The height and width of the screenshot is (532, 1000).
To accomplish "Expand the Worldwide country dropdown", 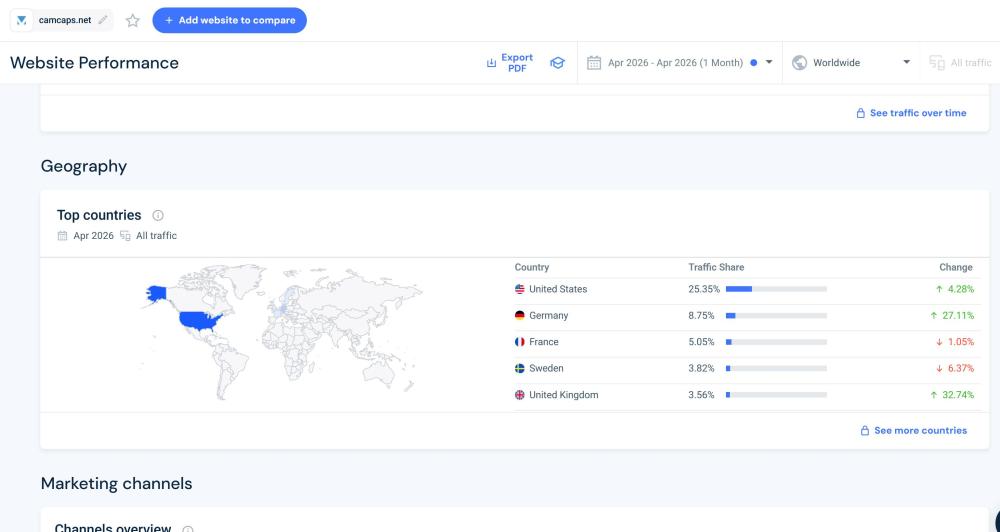I will [851, 63].
